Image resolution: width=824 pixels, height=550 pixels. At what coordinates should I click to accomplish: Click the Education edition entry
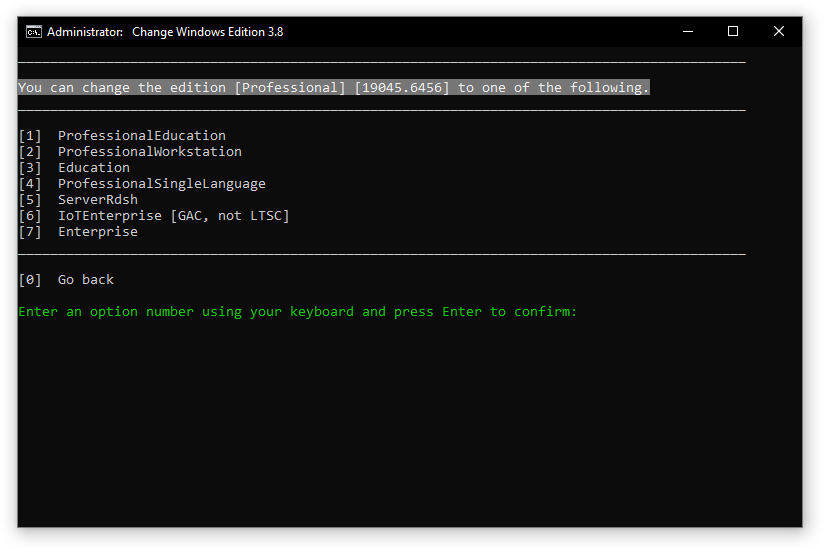[93, 168]
